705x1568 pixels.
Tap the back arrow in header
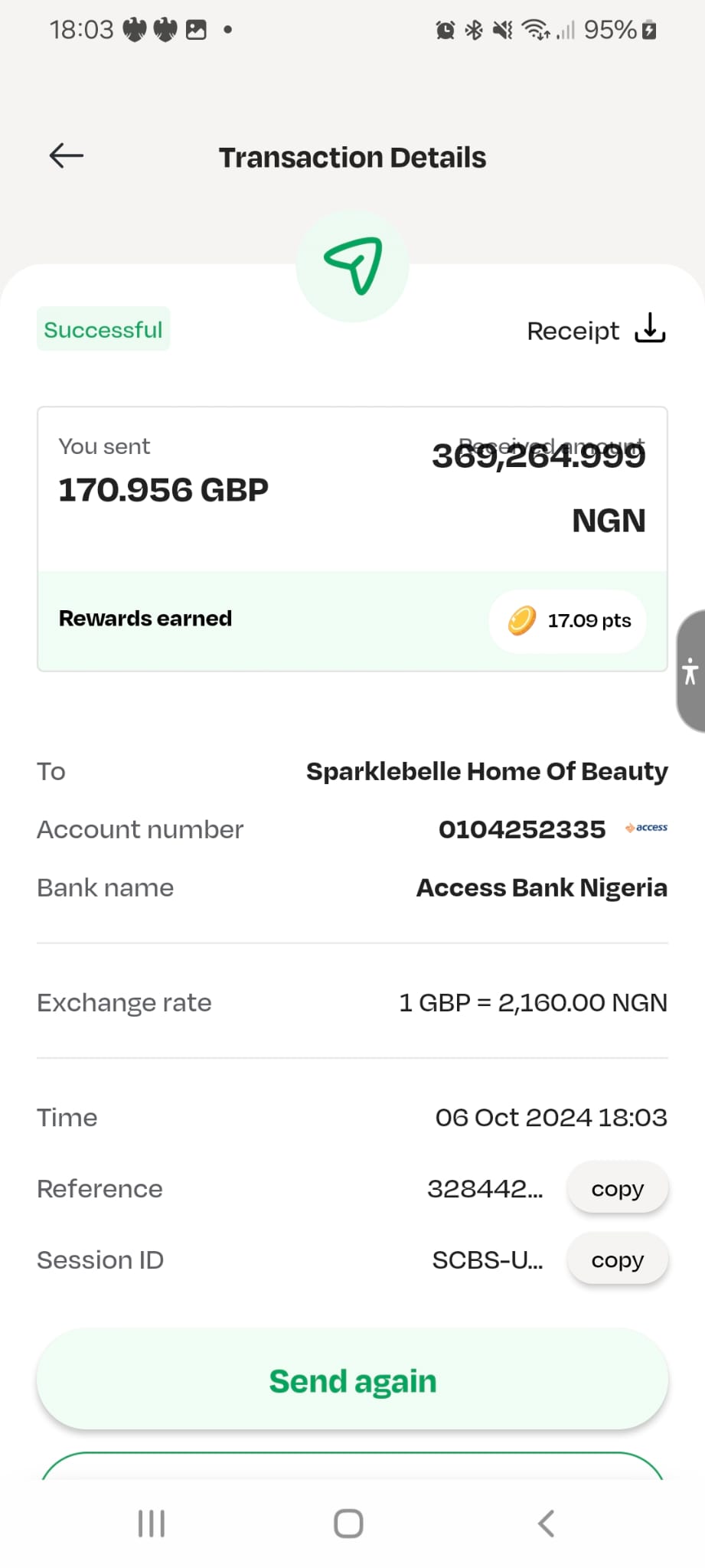(67, 155)
